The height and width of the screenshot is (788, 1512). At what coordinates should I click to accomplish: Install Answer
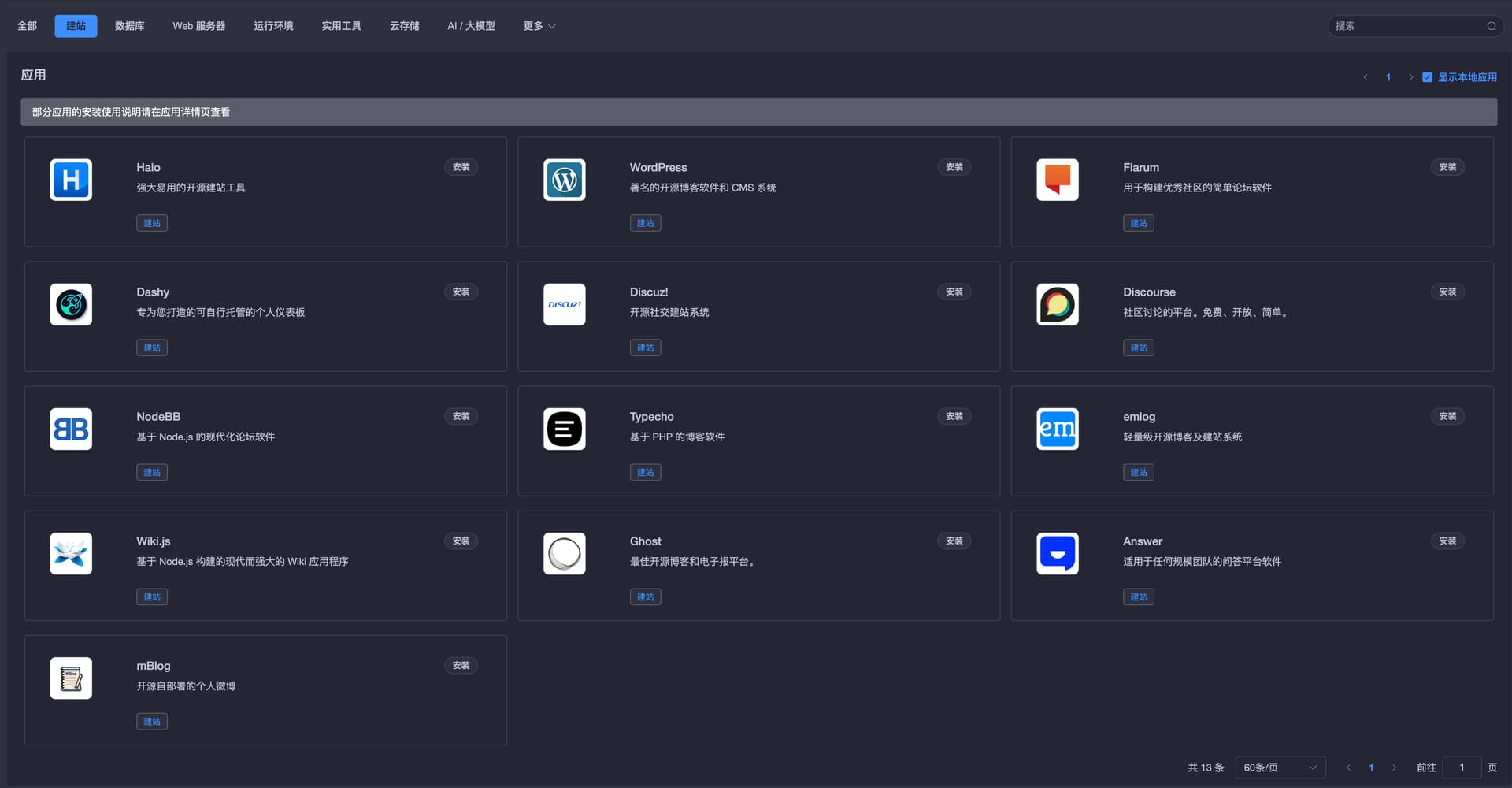click(1447, 541)
